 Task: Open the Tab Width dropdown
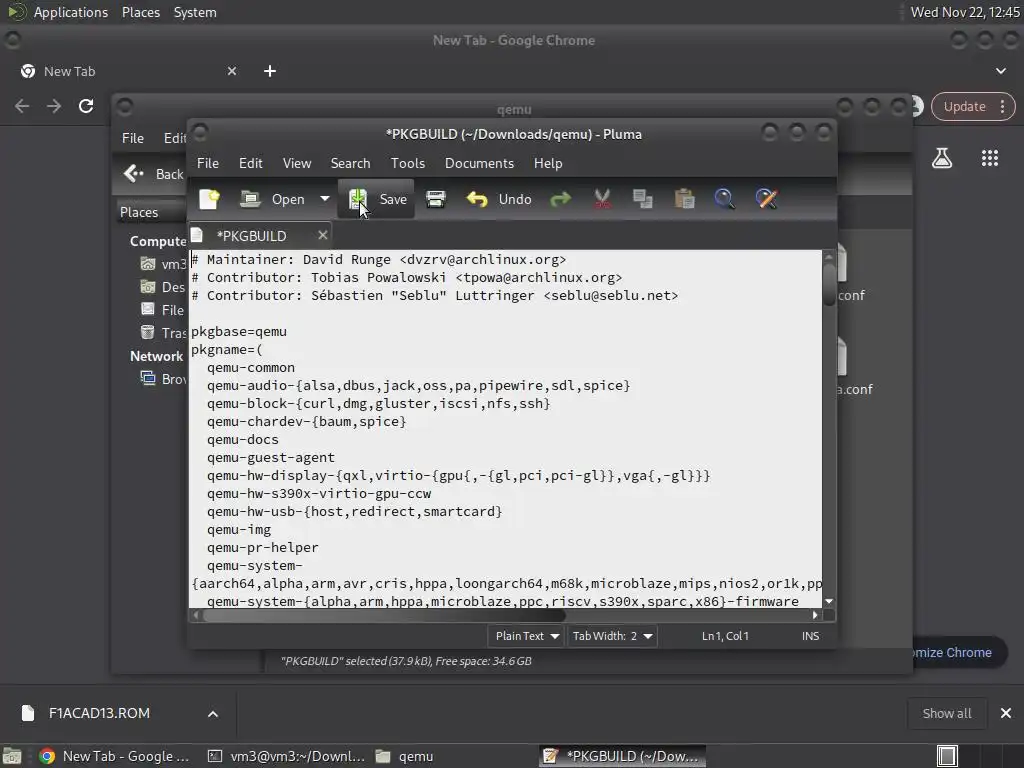pos(612,636)
